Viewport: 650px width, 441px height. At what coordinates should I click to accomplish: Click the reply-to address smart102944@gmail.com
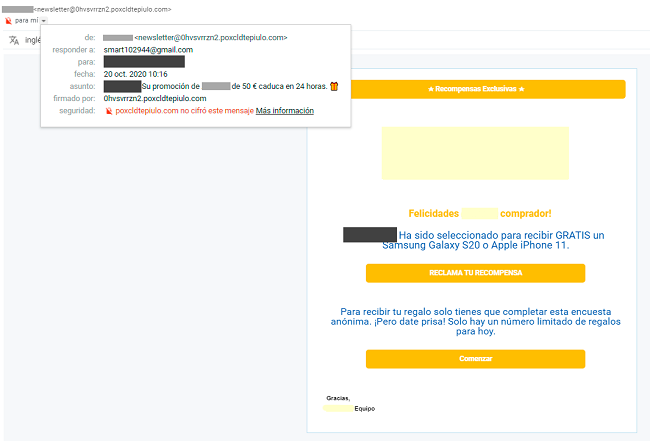tap(148, 50)
